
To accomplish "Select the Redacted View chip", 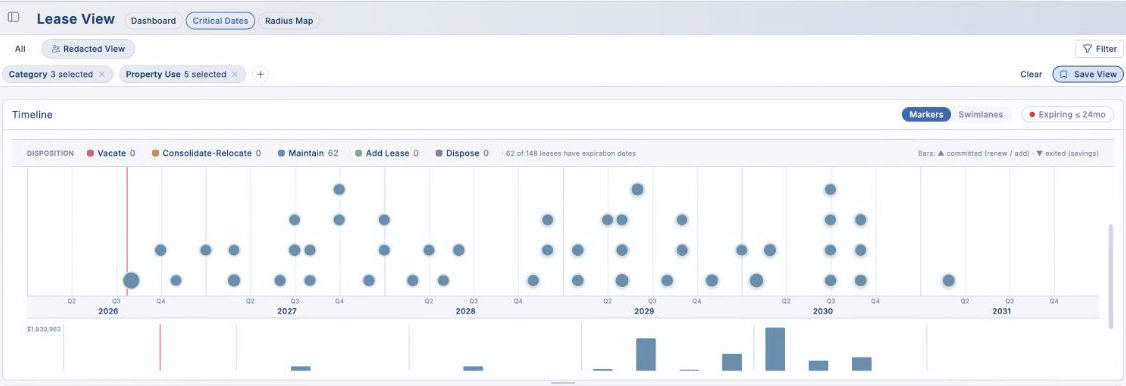I will (x=88, y=49).
